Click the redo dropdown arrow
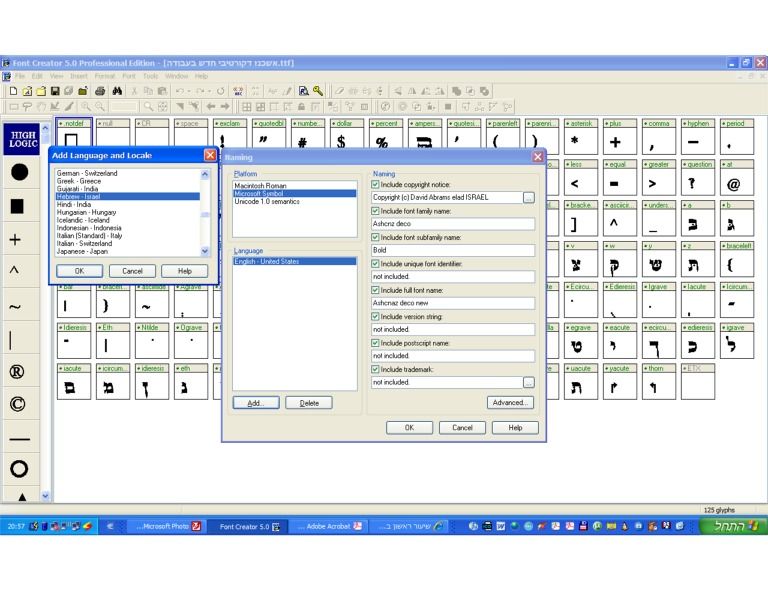Image resolution: width=768 pixels, height=591 pixels. point(209,91)
